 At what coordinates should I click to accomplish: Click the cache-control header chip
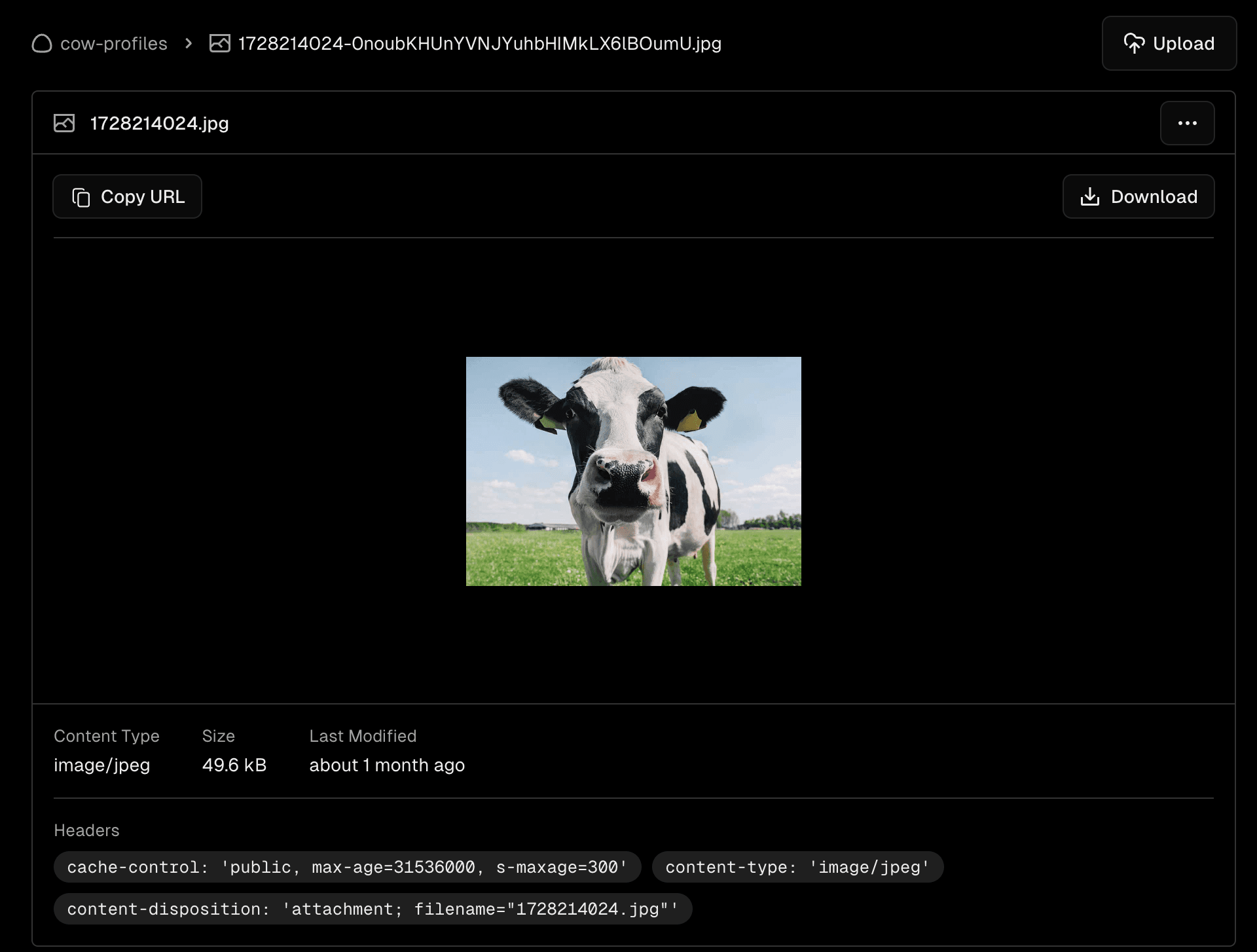click(347, 867)
